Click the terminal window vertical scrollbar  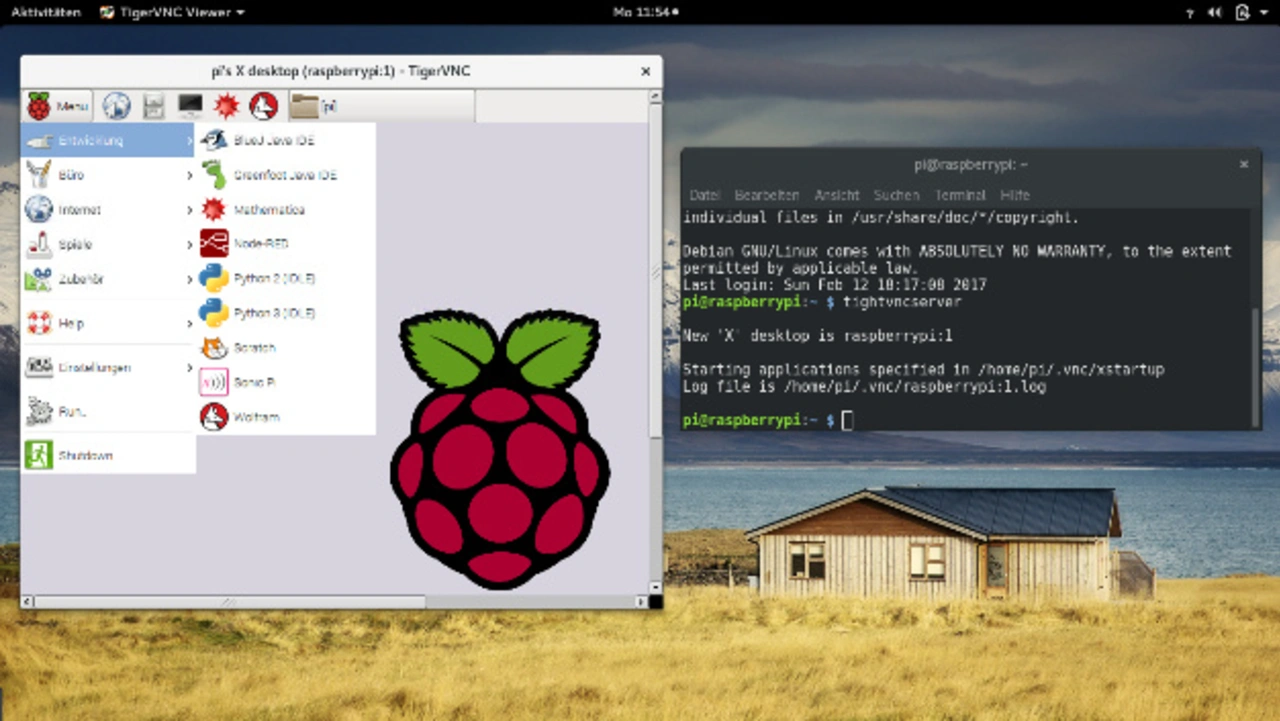pos(1256,365)
